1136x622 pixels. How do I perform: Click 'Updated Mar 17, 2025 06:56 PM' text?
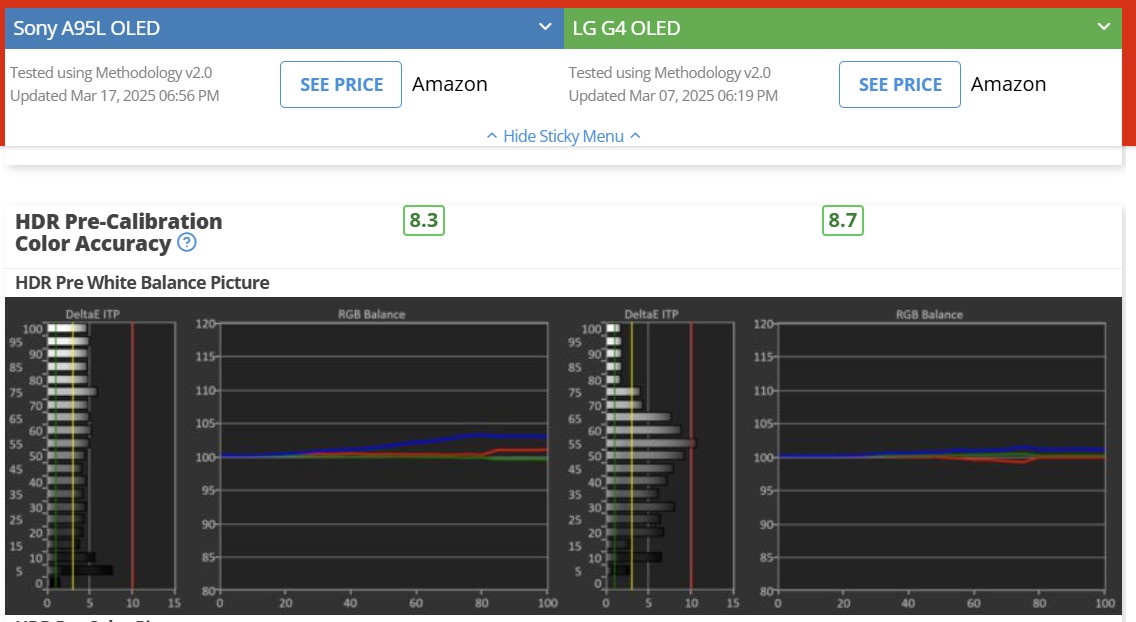click(x=114, y=96)
